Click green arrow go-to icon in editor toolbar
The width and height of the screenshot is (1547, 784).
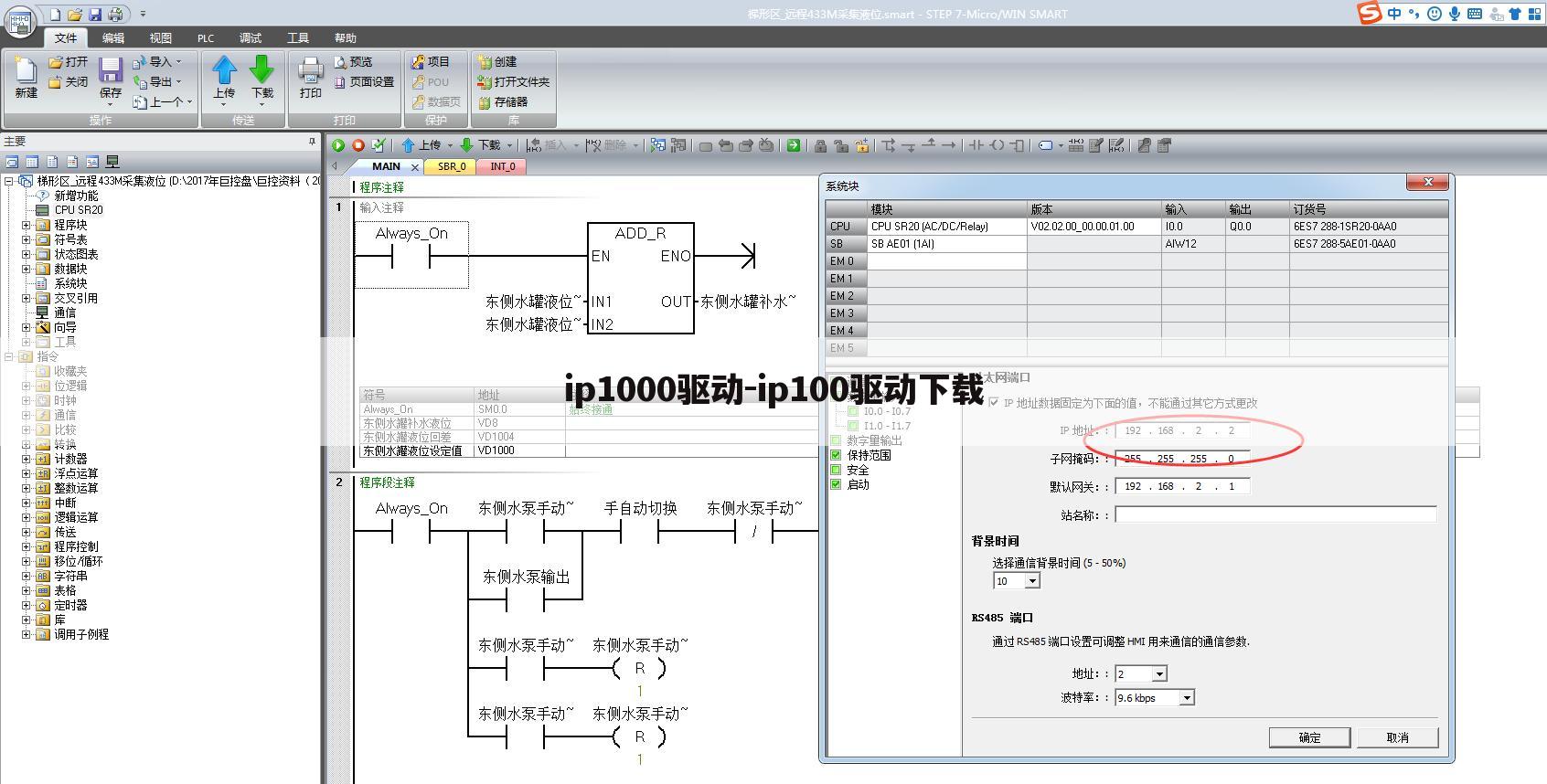(x=794, y=145)
